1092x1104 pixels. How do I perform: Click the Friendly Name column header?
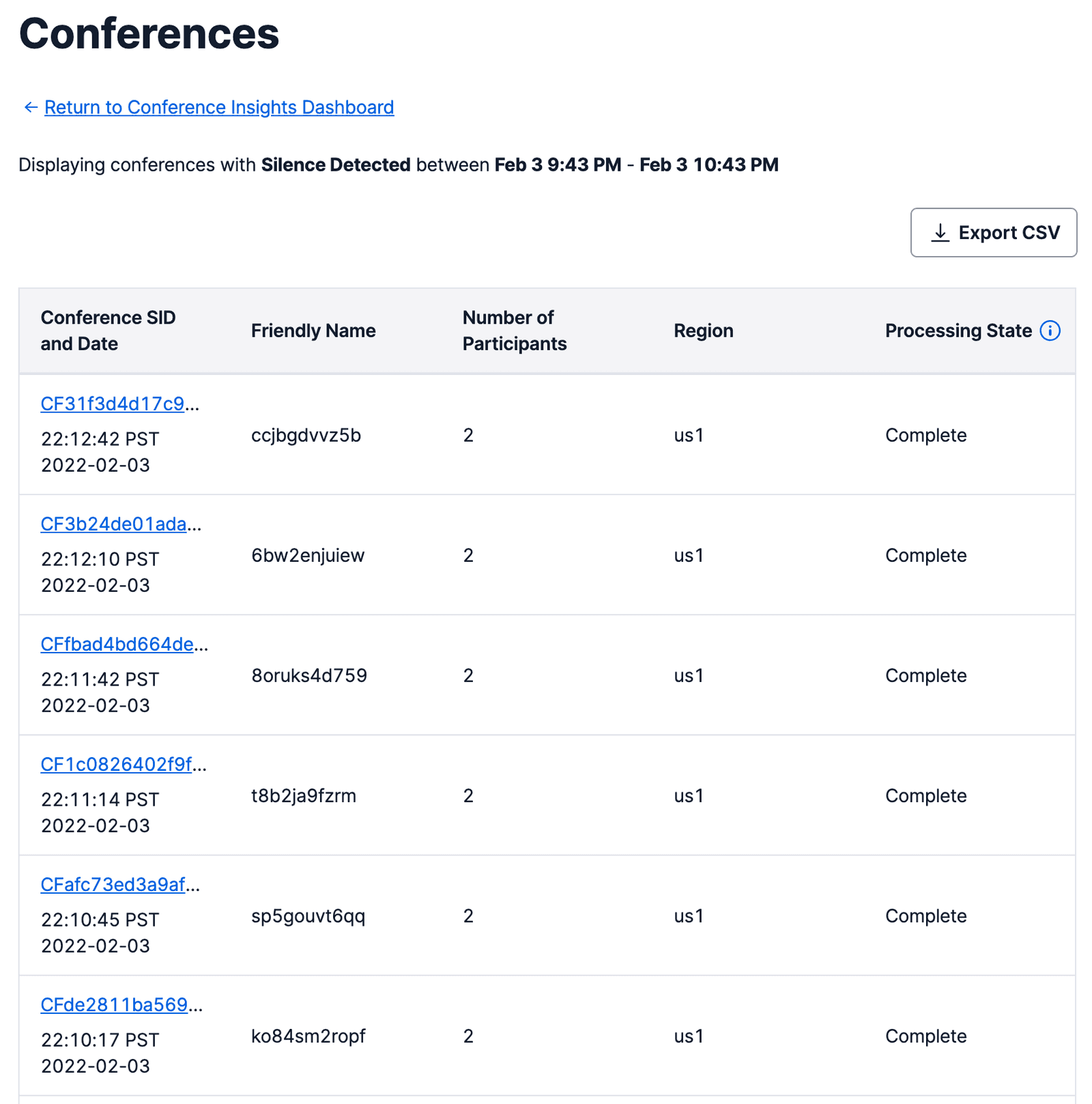pyautogui.click(x=313, y=330)
